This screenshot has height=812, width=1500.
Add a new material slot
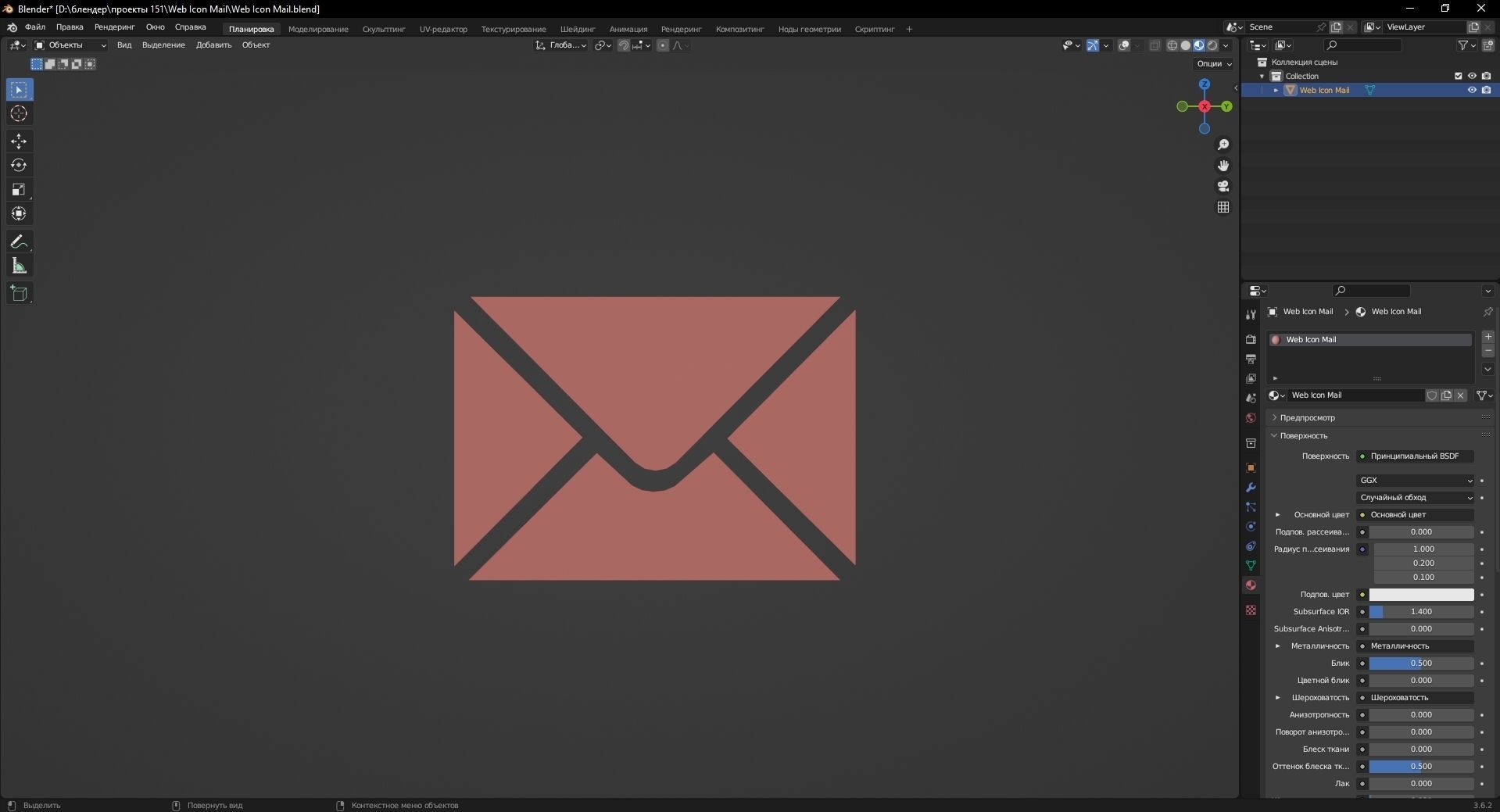[1488, 337]
